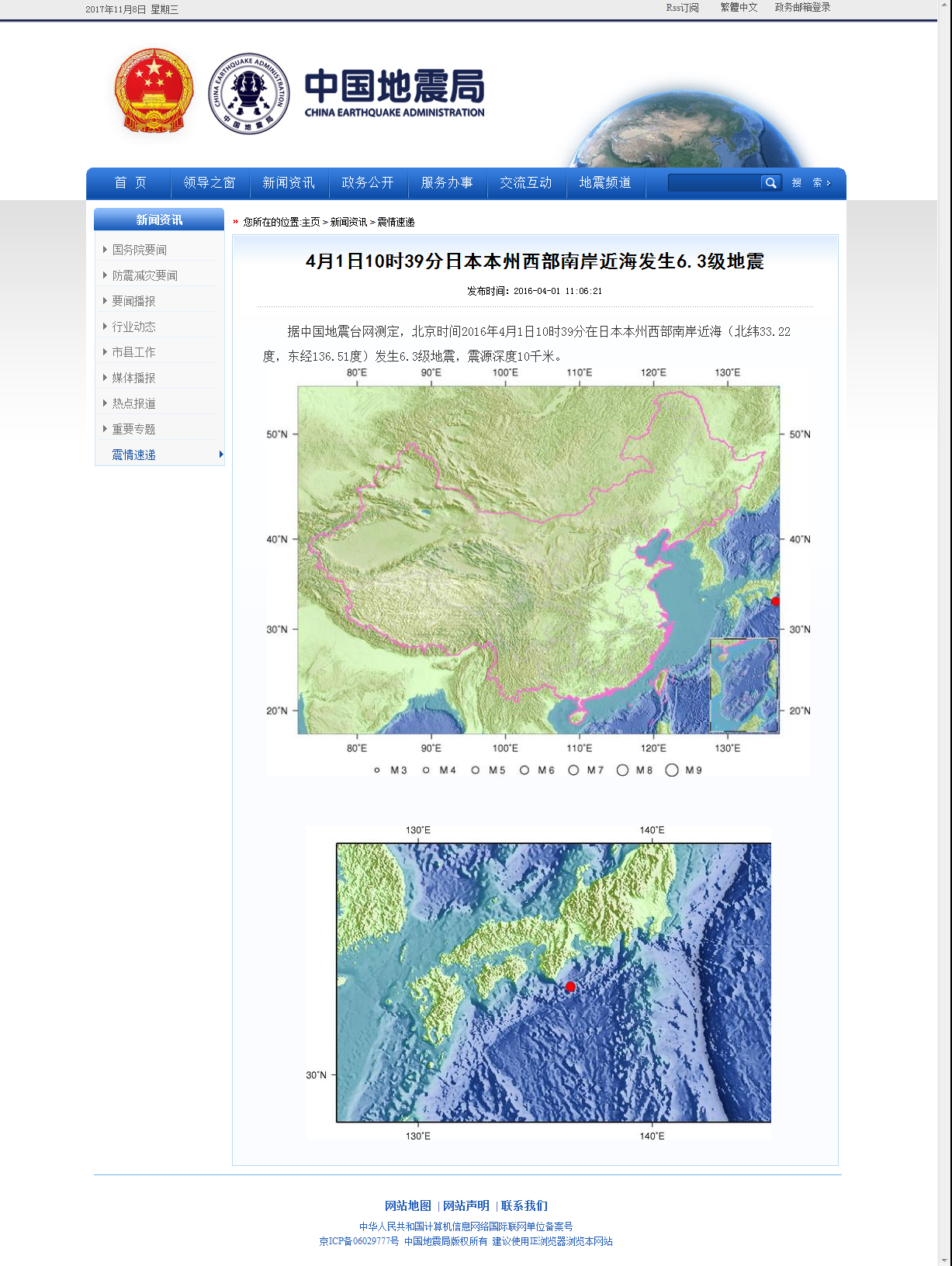Click the M9 magnitude legend circle
This screenshot has height=1266, width=952.
(x=672, y=770)
